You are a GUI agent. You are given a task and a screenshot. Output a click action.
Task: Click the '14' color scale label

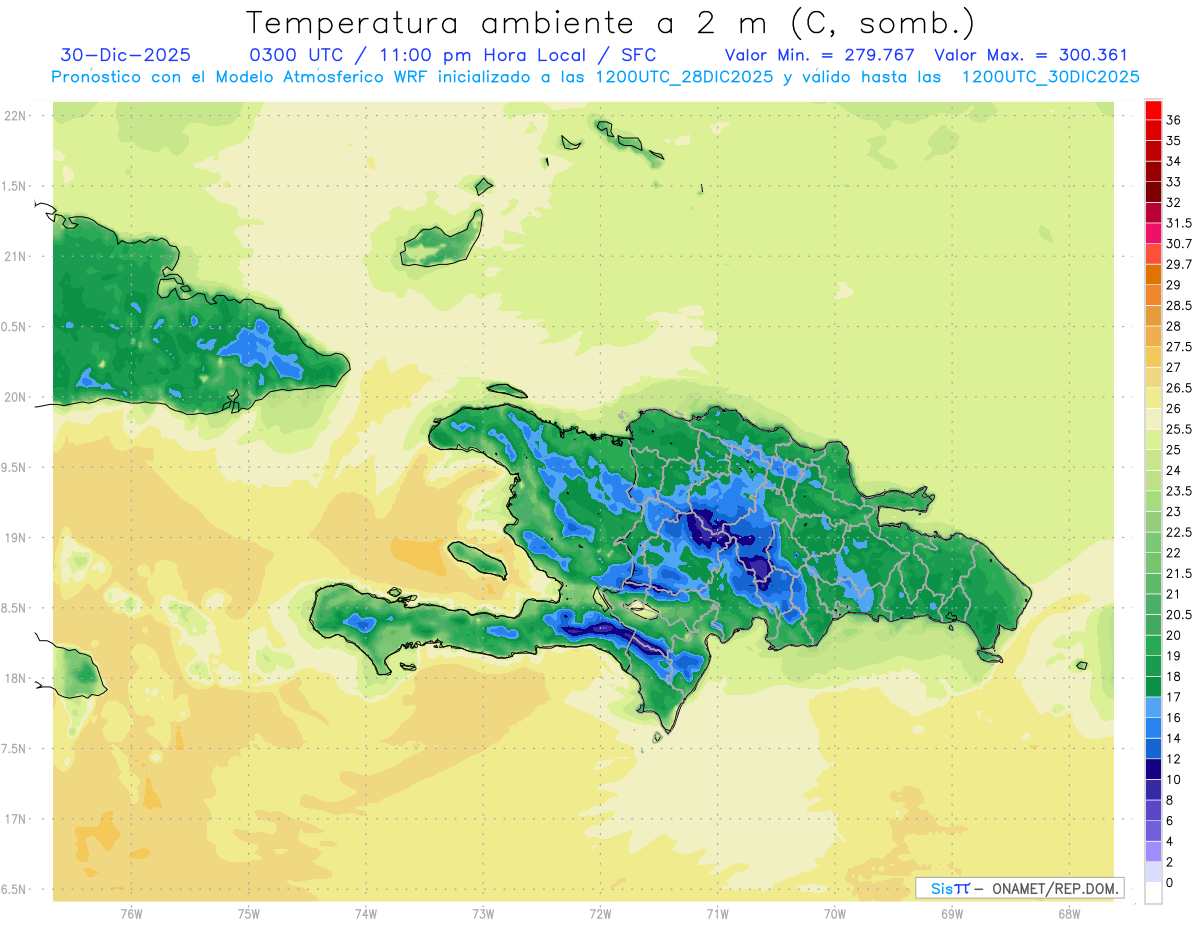click(1174, 739)
